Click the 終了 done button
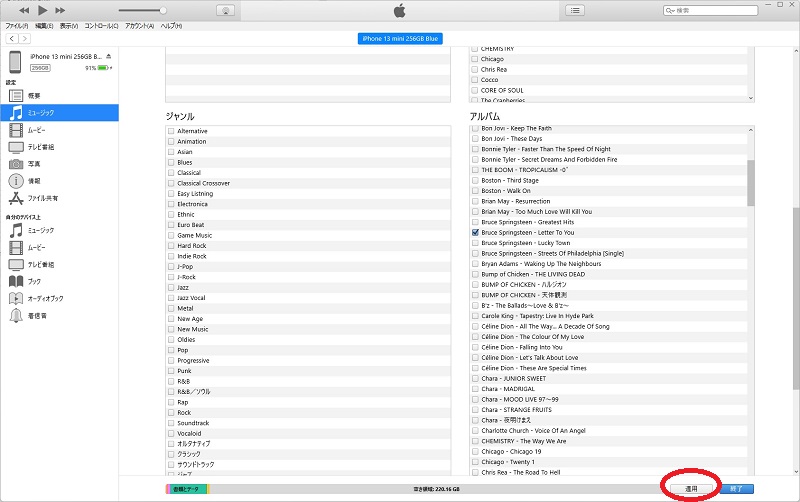Screen dimensions: 800x502 tap(736, 489)
